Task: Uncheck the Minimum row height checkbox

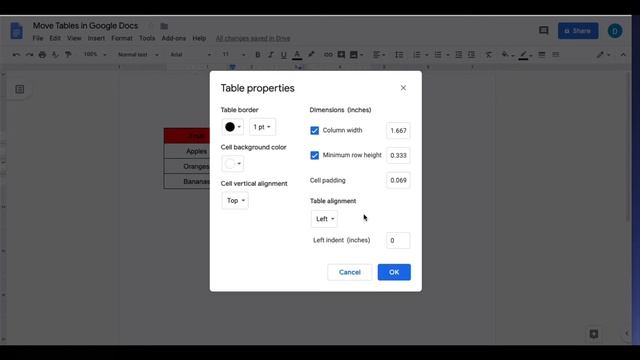Action: (x=314, y=156)
